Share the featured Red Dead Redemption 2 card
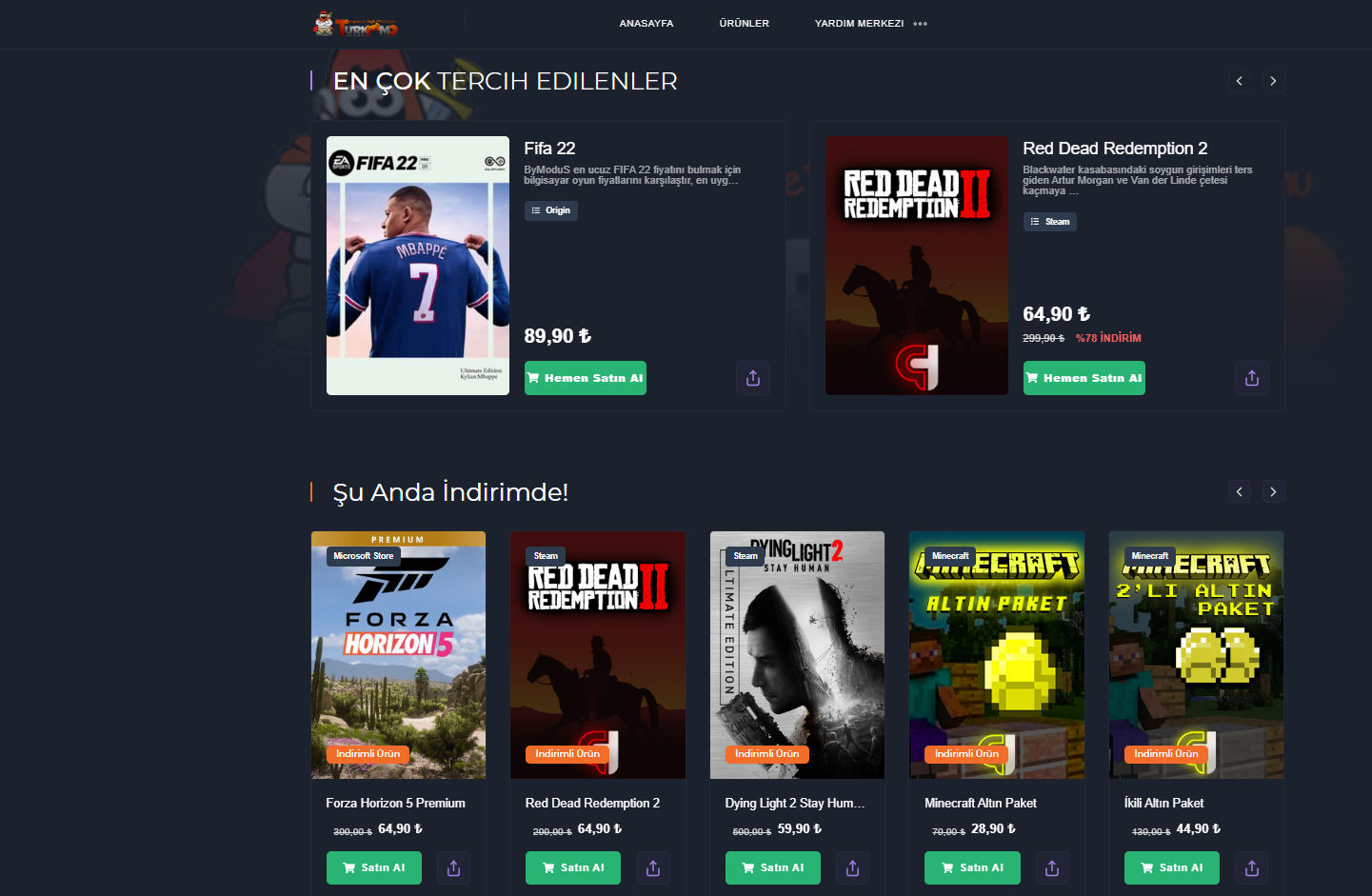The image size is (1372, 896). click(x=1252, y=378)
